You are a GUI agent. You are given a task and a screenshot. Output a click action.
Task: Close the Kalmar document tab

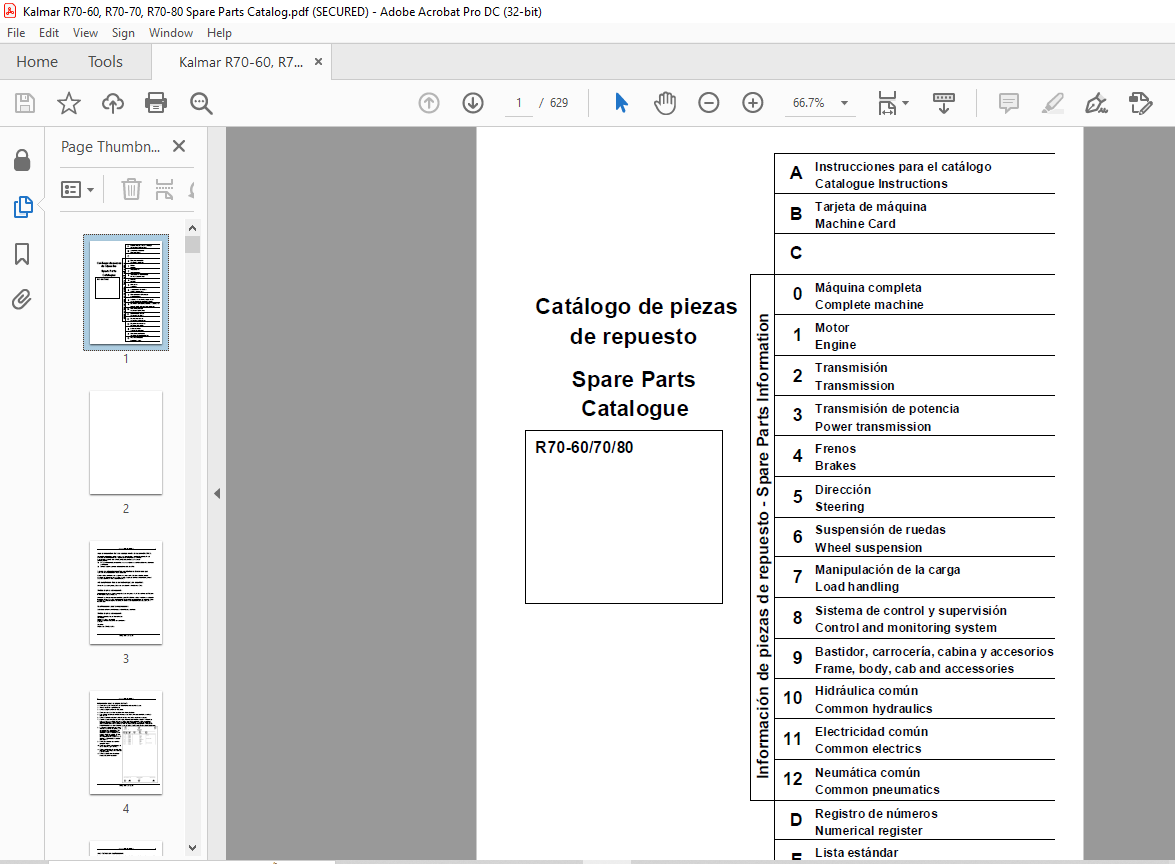point(318,61)
